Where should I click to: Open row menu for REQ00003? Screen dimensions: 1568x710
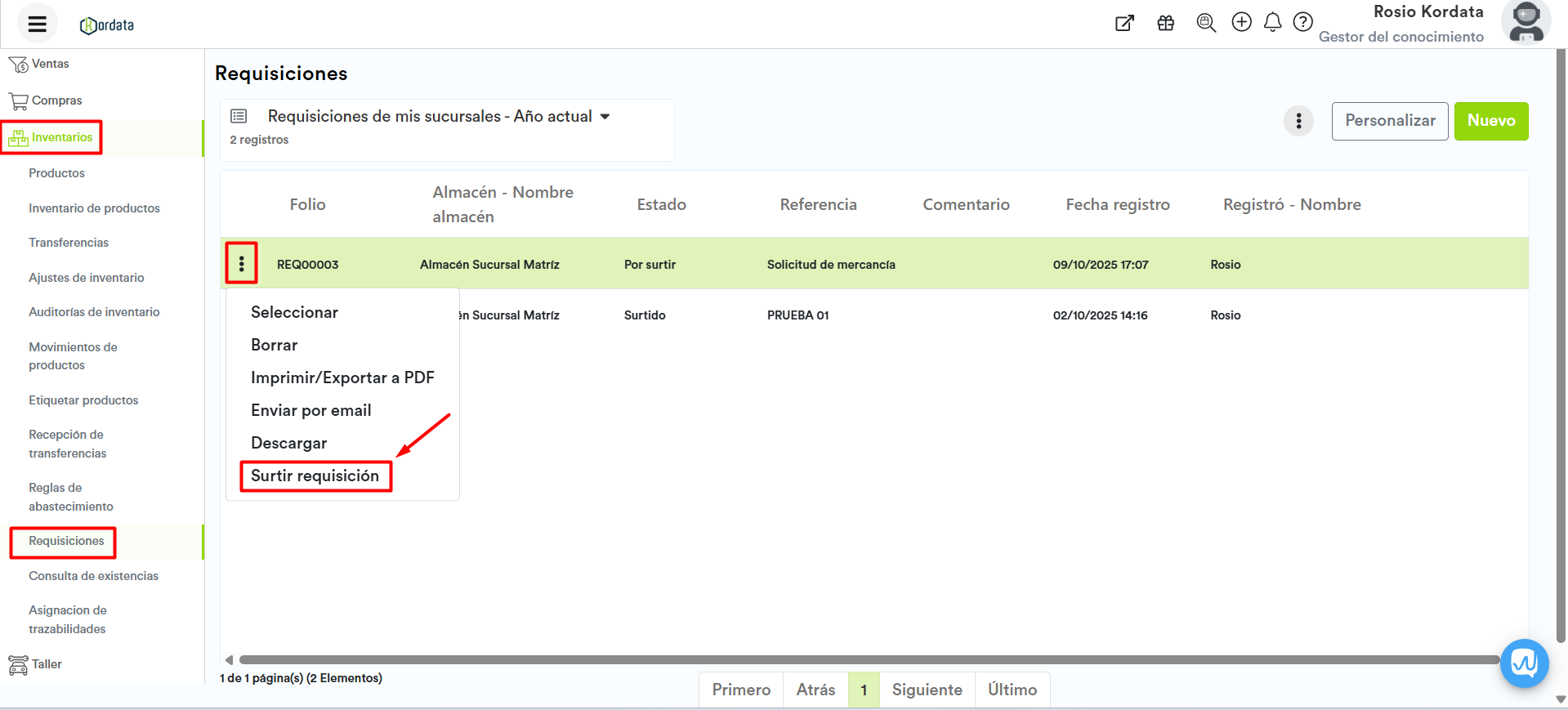(242, 264)
